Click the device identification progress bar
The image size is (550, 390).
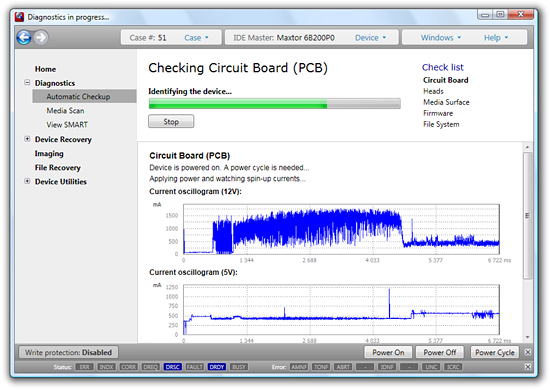(274, 103)
